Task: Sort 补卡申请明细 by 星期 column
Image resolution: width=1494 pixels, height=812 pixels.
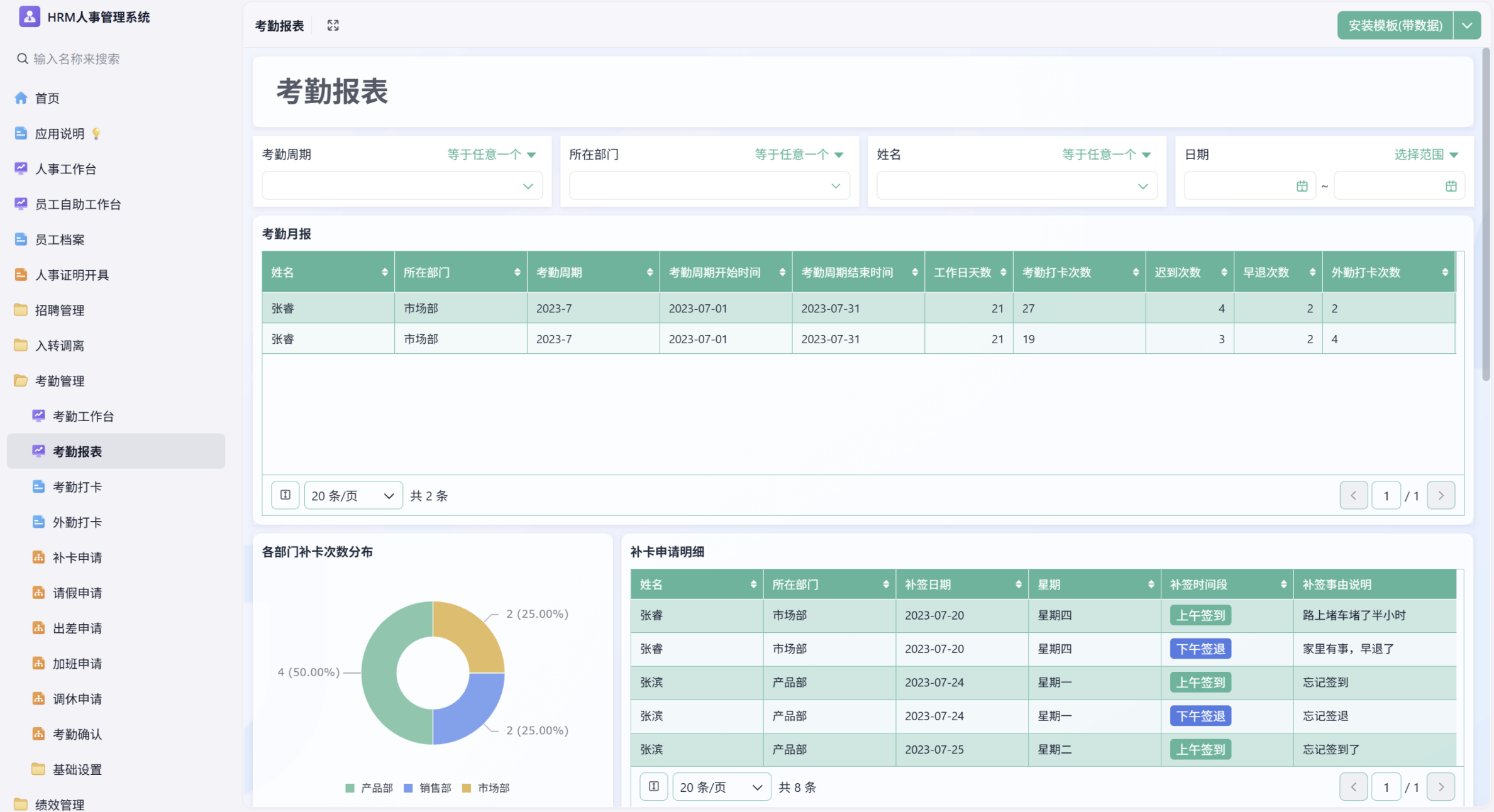Action: tap(1151, 584)
